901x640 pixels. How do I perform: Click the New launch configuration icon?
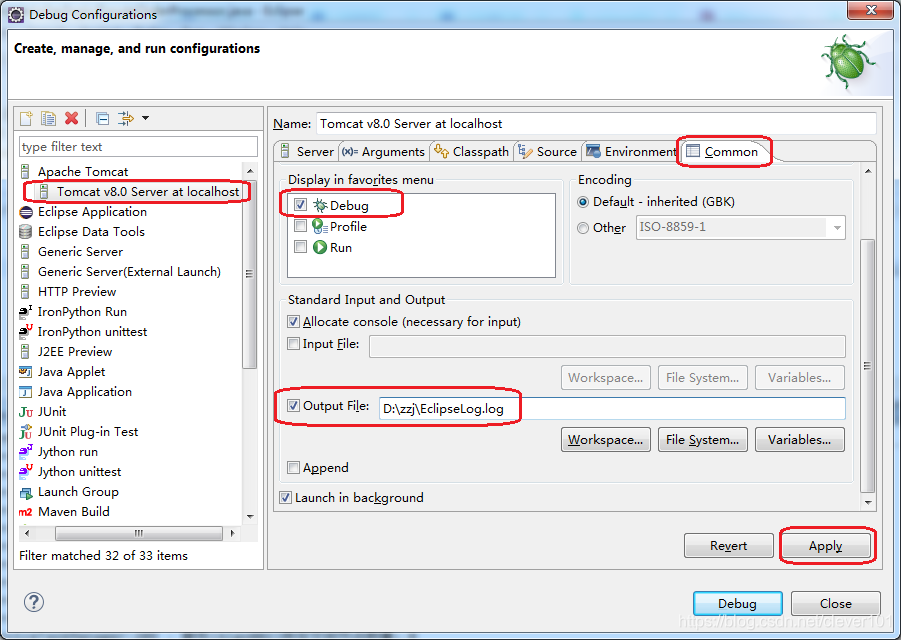tap(26, 118)
